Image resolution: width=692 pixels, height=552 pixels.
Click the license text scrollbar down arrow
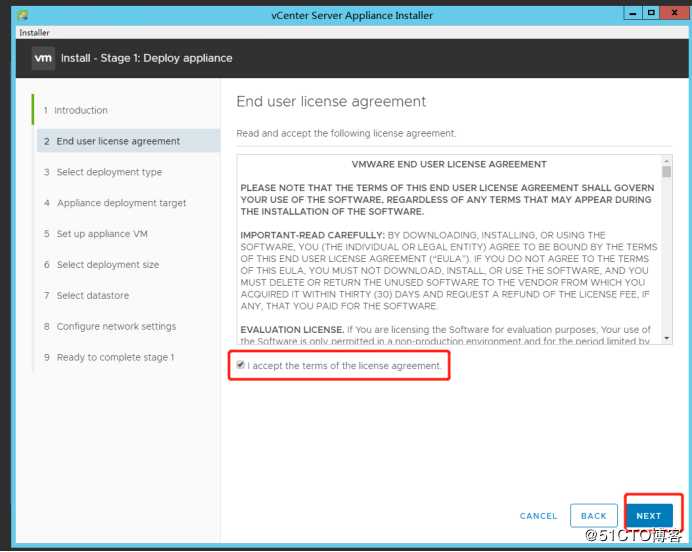[666, 338]
